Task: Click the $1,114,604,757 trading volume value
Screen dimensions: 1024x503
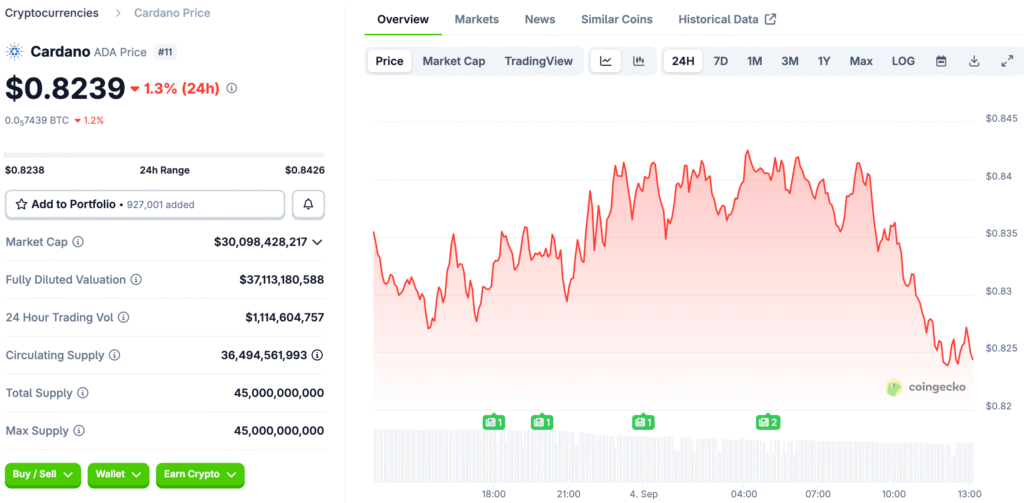Action: pos(285,317)
